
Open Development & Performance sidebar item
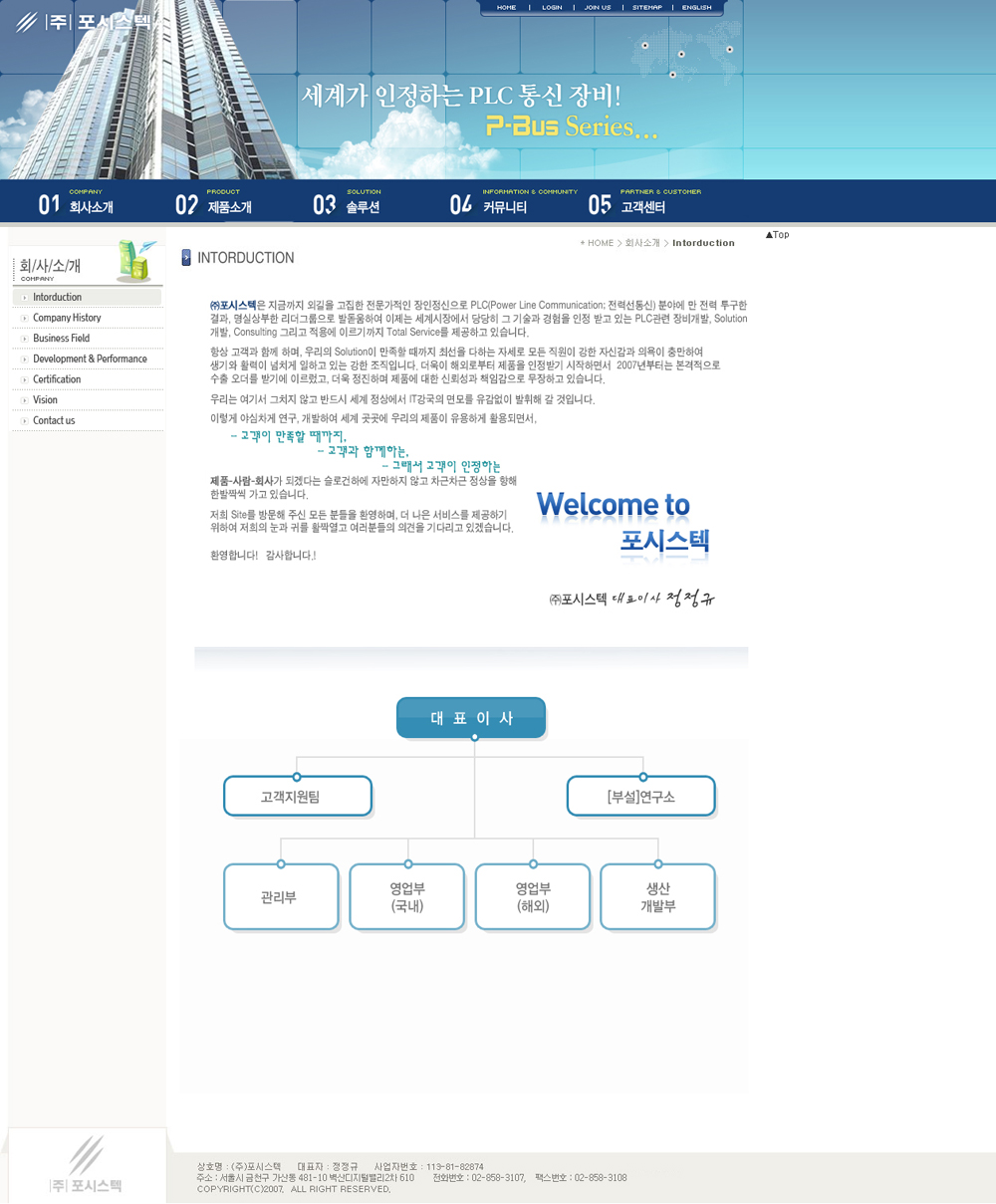[x=90, y=360]
